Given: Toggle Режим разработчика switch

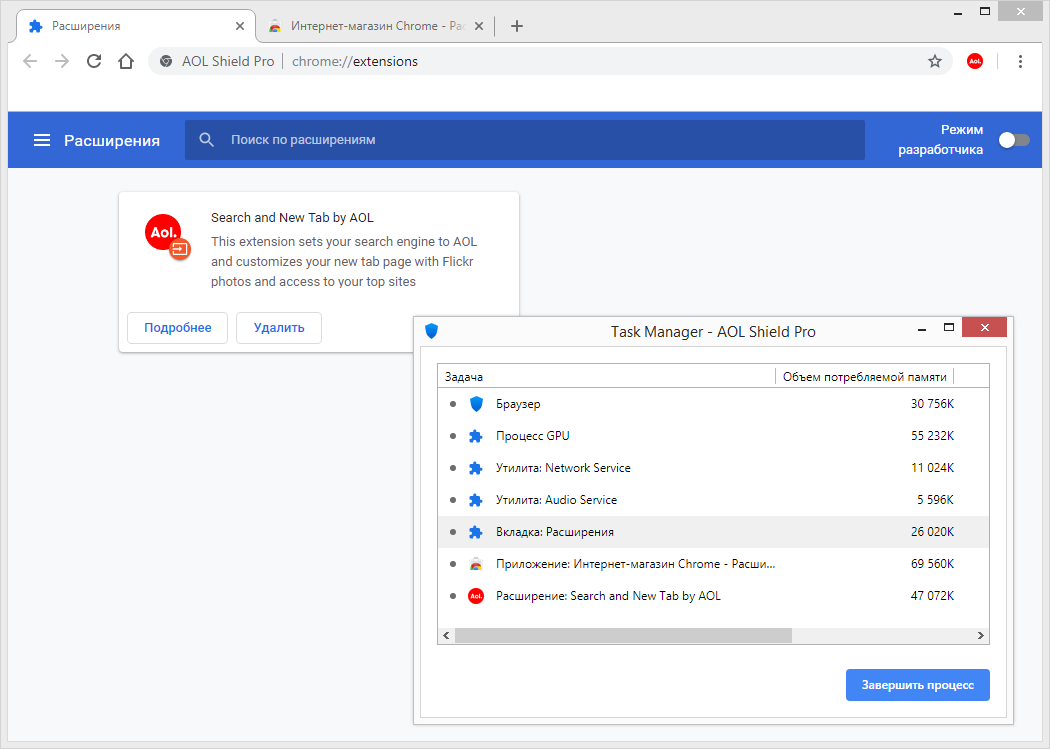Looking at the screenshot, I should point(1013,140).
